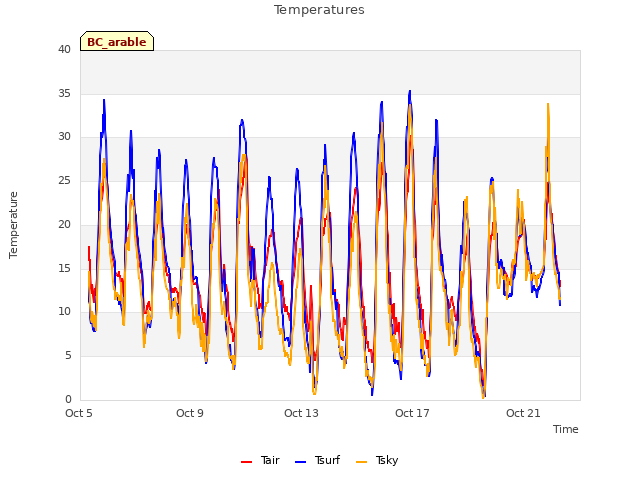Click the 15 y-axis tick label
Viewport: 640px width, 480px height.
point(64,268)
